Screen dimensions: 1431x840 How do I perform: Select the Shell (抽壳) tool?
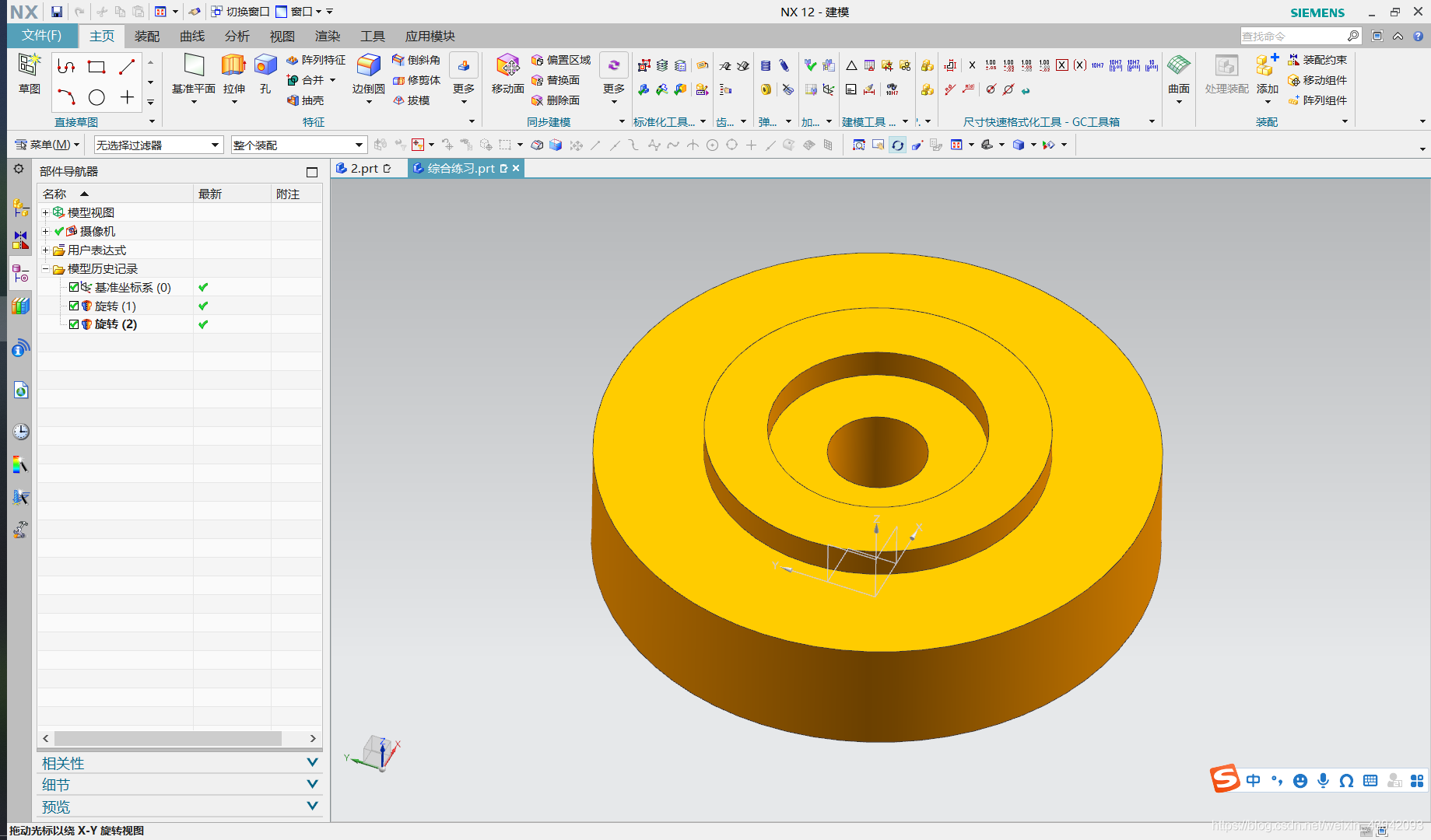(305, 100)
